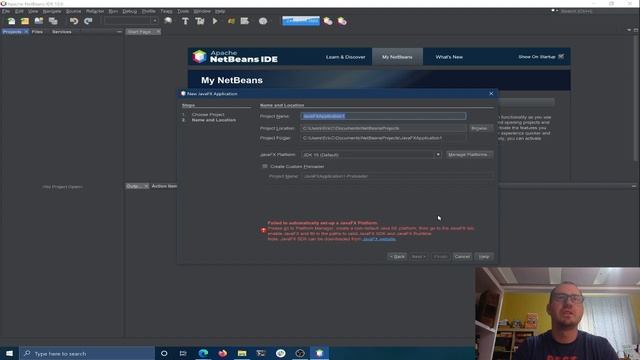Click the round gray toolbar icon
The width and height of the screenshot is (640, 360).
263,21
